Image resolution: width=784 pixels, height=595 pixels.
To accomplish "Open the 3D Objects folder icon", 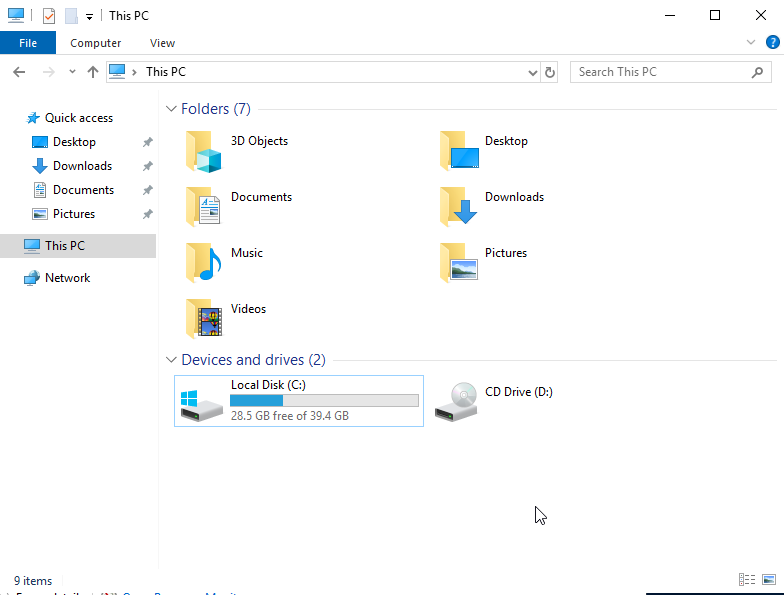I will pyautogui.click(x=203, y=151).
